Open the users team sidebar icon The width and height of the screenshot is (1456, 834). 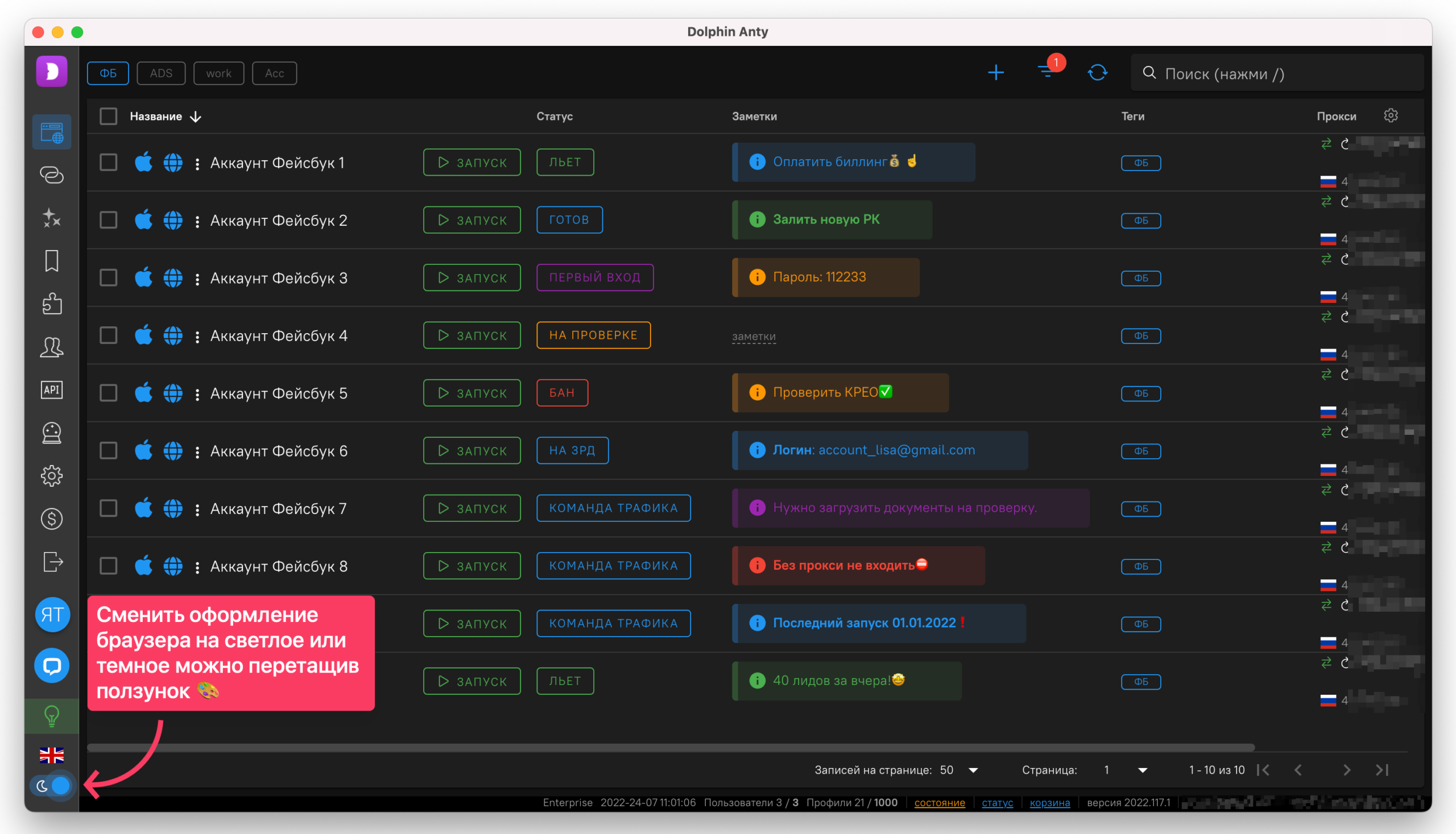point(52,347)
